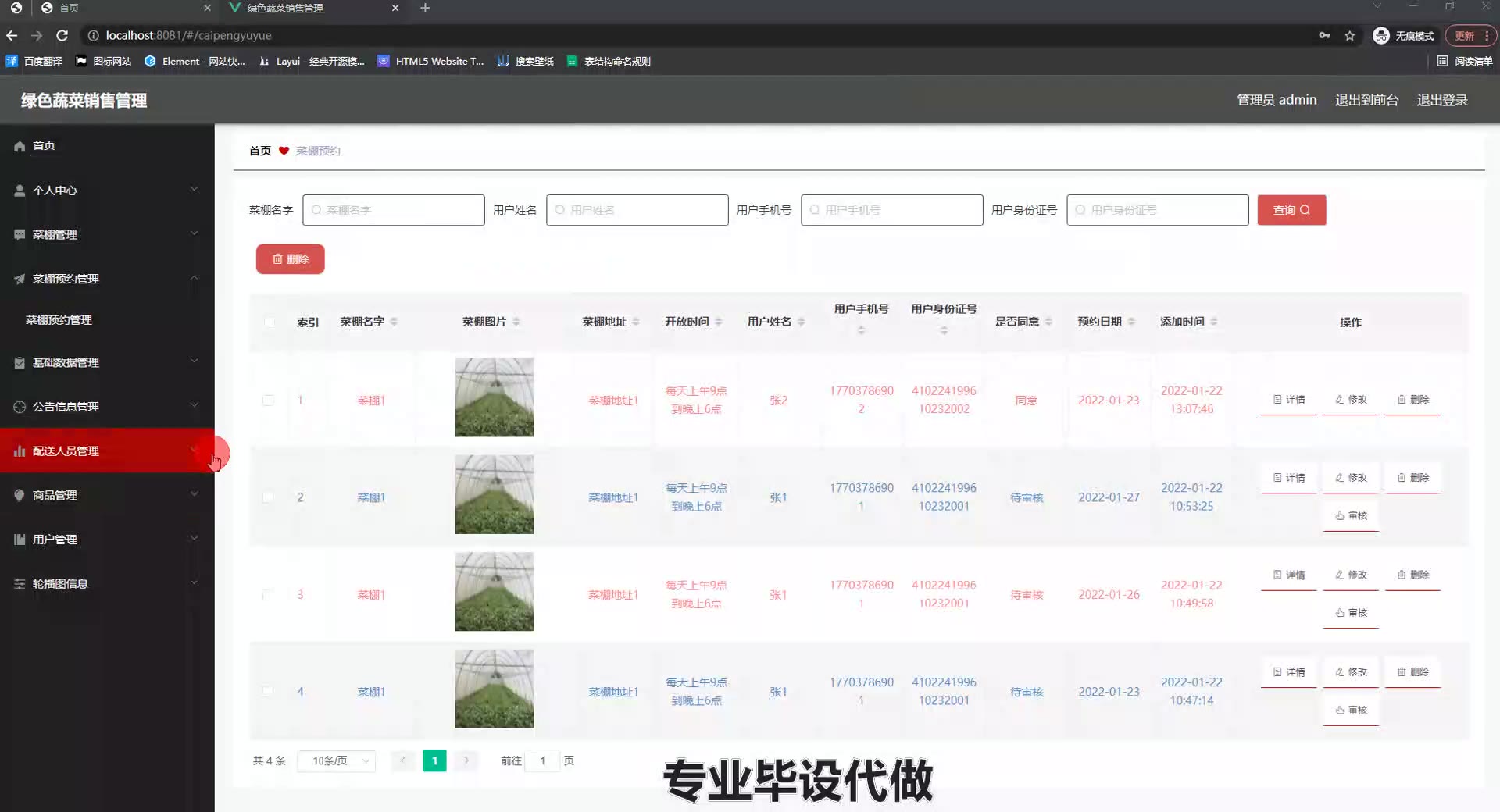1500x812 pixels.
Task: Click the chat icon for 菜棚管理
Action: click(20, 234)
